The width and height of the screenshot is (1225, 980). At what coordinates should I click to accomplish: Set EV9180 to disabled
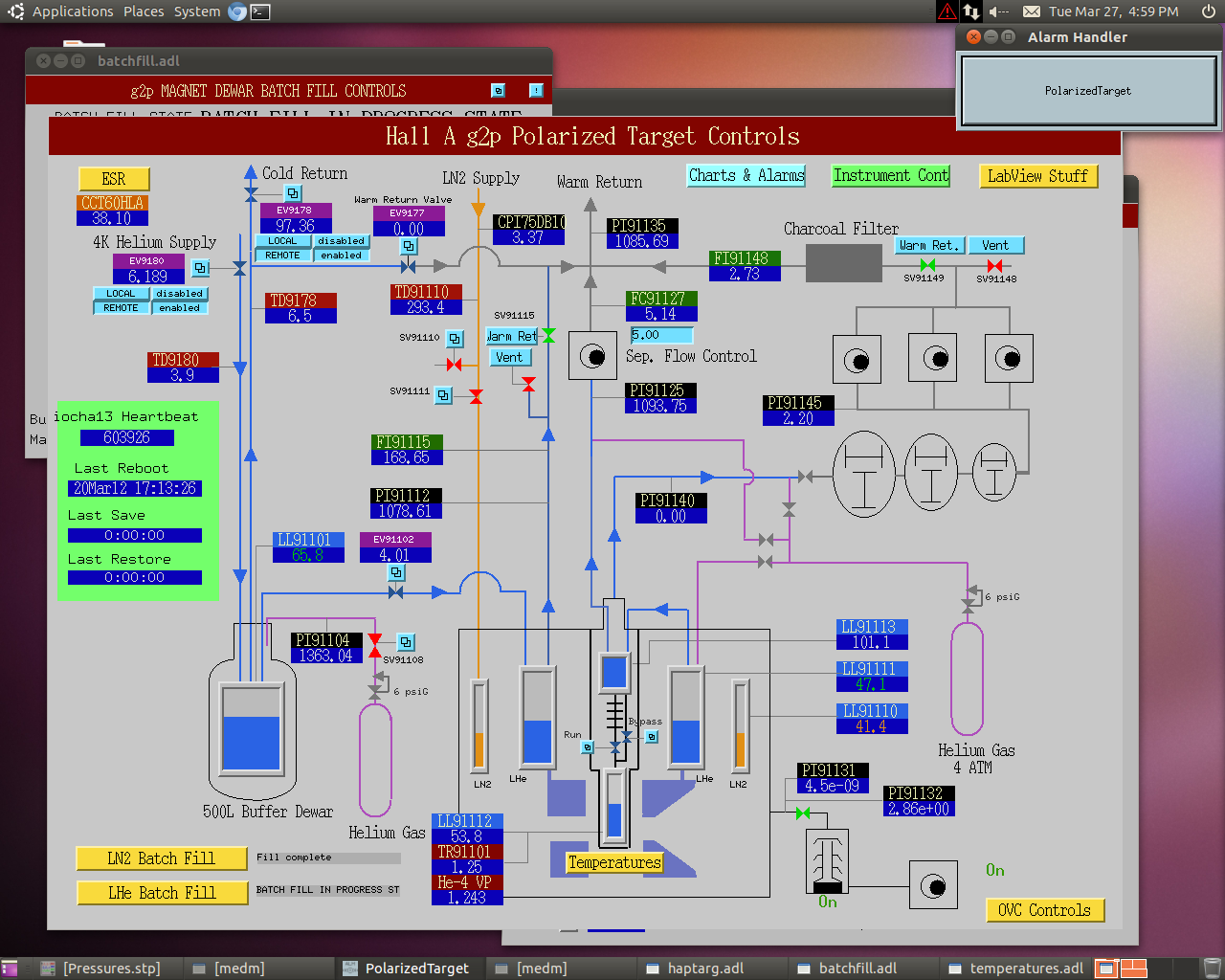[x=179, y=294]
